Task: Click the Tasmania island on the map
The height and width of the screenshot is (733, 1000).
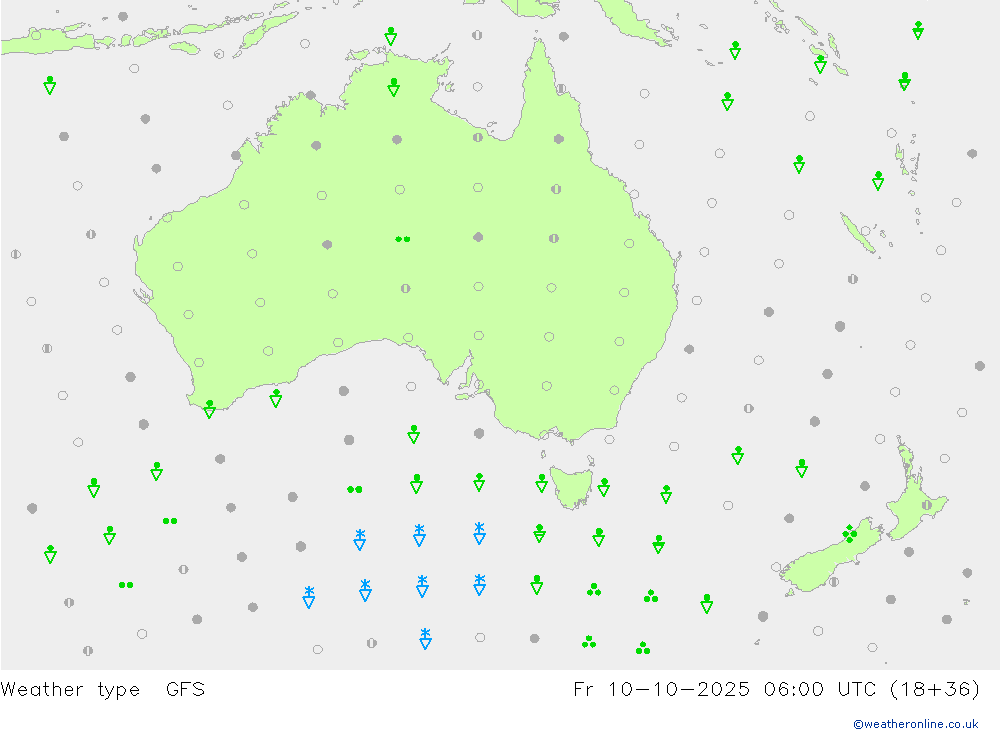Action: [571, 487]
